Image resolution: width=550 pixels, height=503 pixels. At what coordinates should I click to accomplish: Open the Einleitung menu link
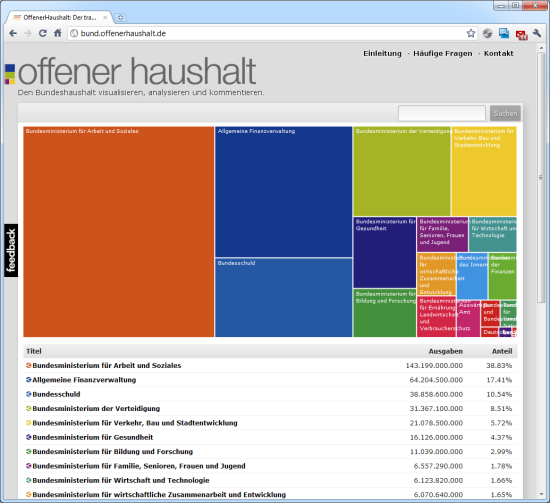(382, 53)
